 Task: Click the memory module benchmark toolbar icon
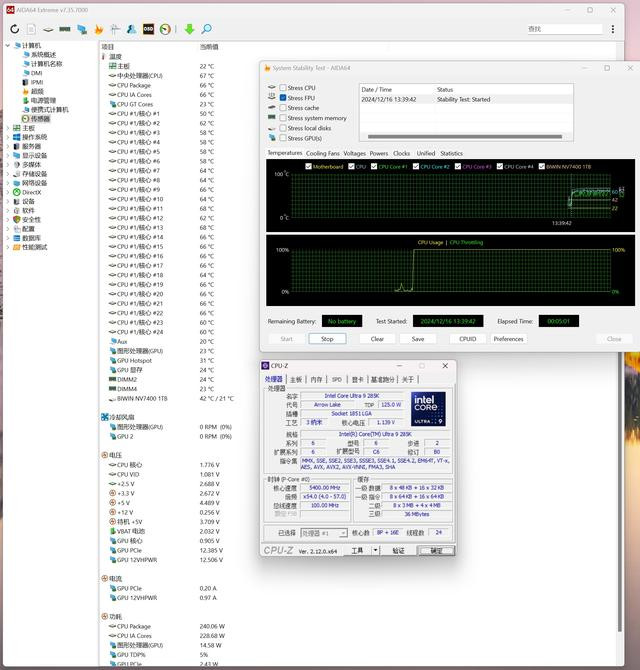point(65,29)
